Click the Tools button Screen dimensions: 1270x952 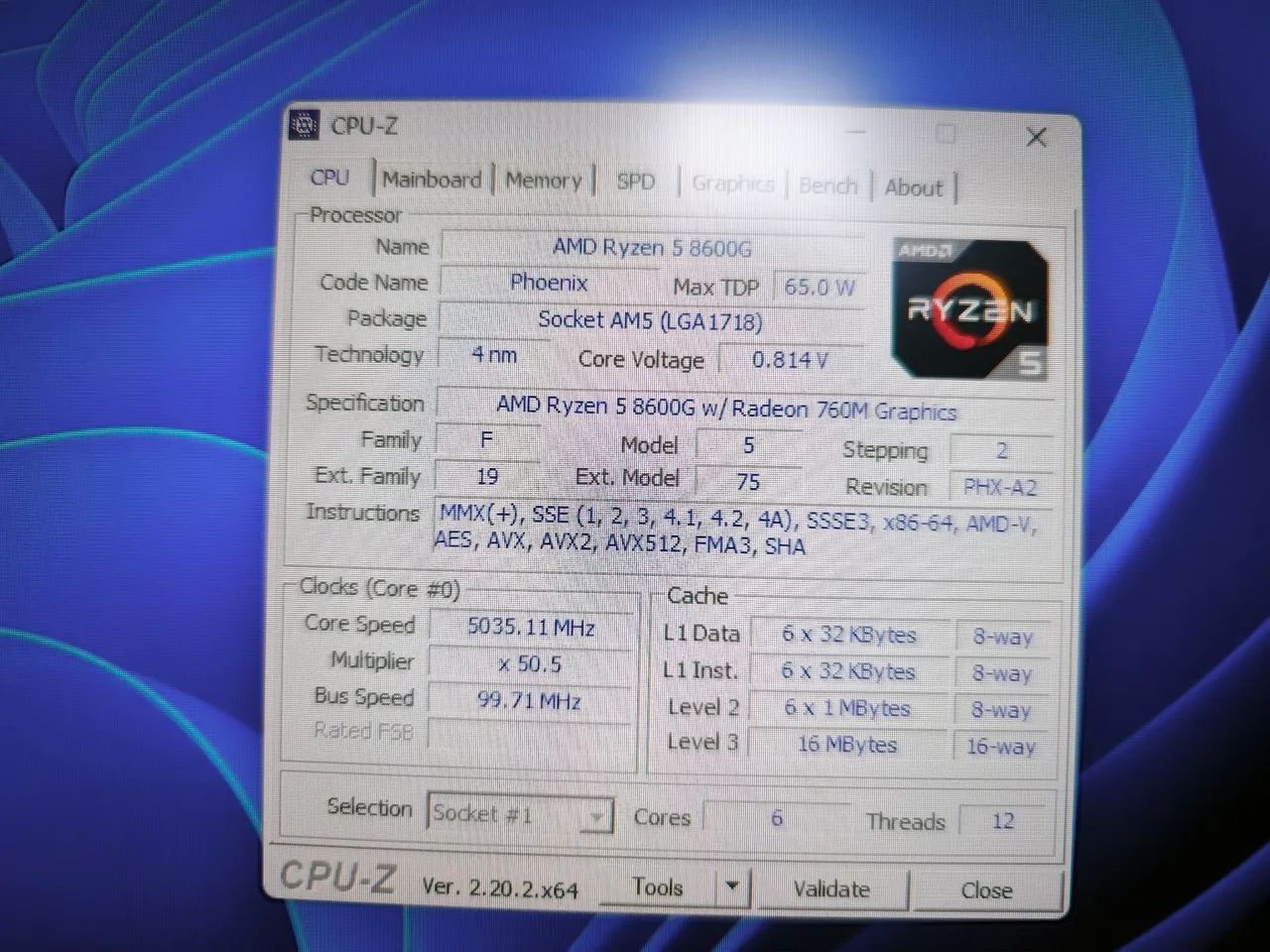coord(658,887)
